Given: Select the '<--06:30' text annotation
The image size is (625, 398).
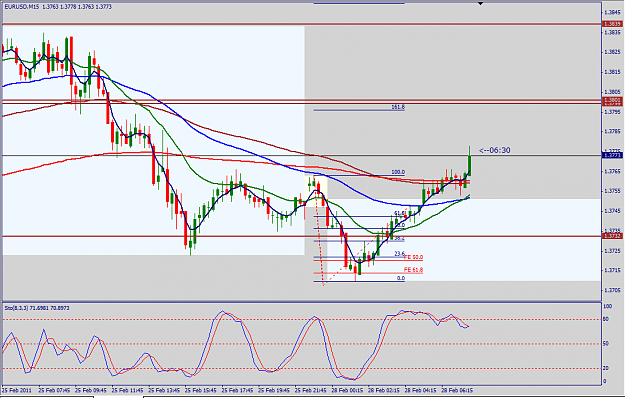Looking at the screenshot, I should pyautogui.click(x=494, y=150).
